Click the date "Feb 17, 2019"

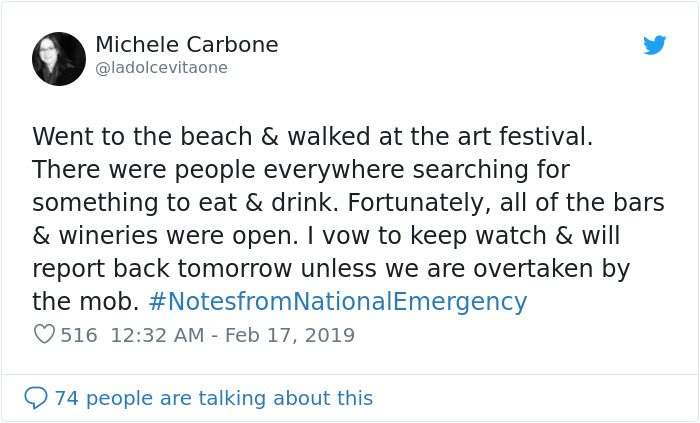[289, 335]
